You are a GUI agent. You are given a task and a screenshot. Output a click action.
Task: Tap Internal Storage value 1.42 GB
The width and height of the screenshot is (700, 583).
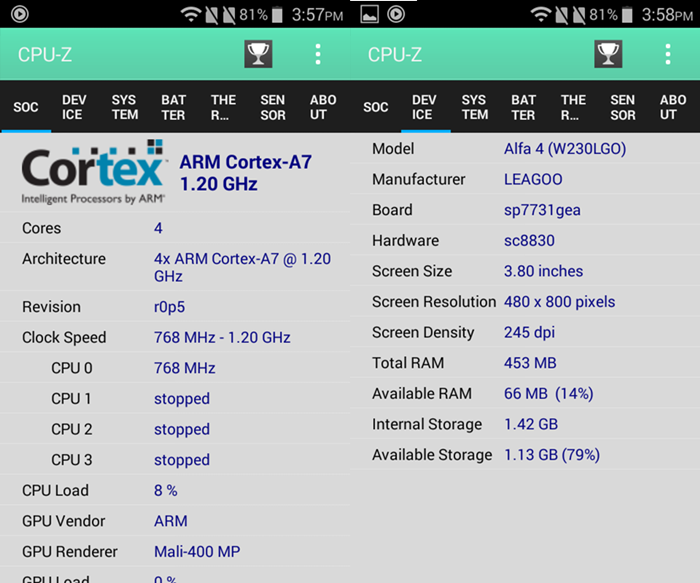pyautogui.click(x=531, y=424)
